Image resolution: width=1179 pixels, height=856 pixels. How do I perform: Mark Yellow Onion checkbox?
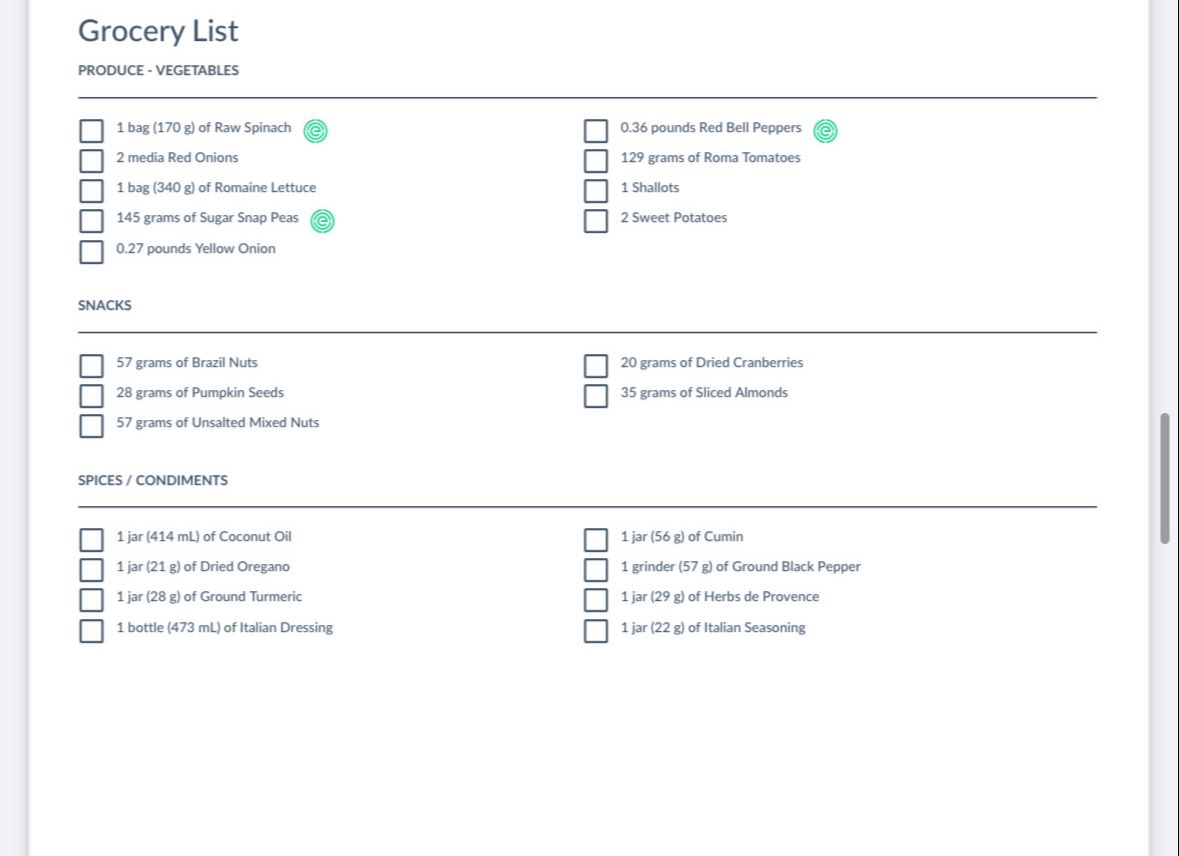coord(92,252)
